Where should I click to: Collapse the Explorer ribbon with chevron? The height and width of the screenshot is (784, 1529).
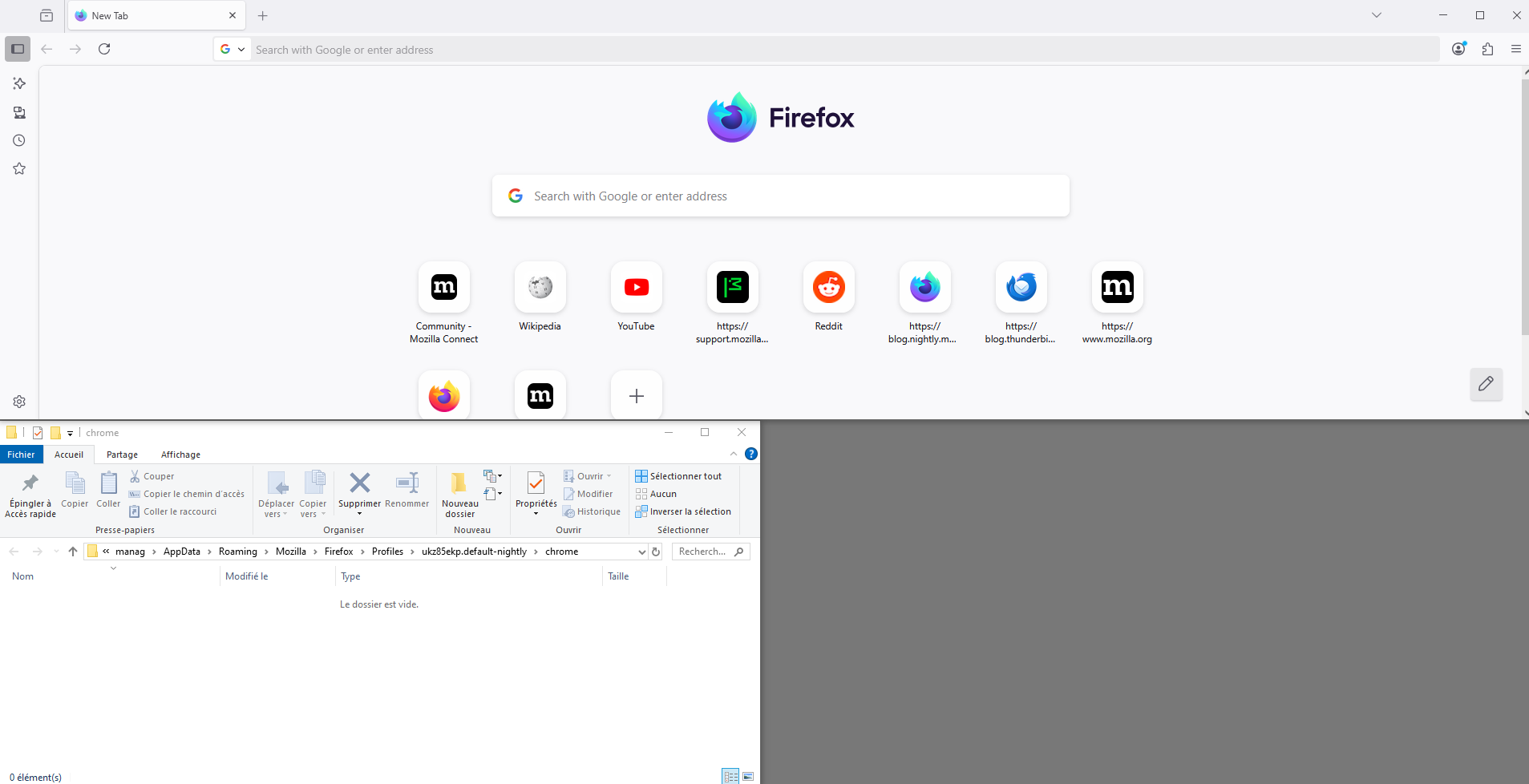tap(733, 454)
